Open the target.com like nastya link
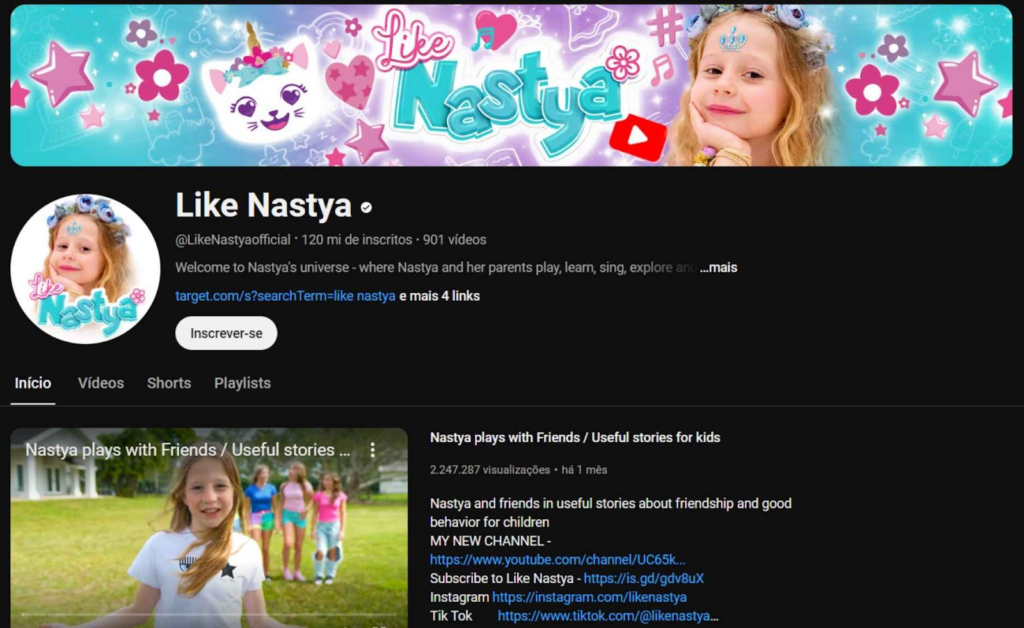The image size is (1024, 628). coord(285,296)
